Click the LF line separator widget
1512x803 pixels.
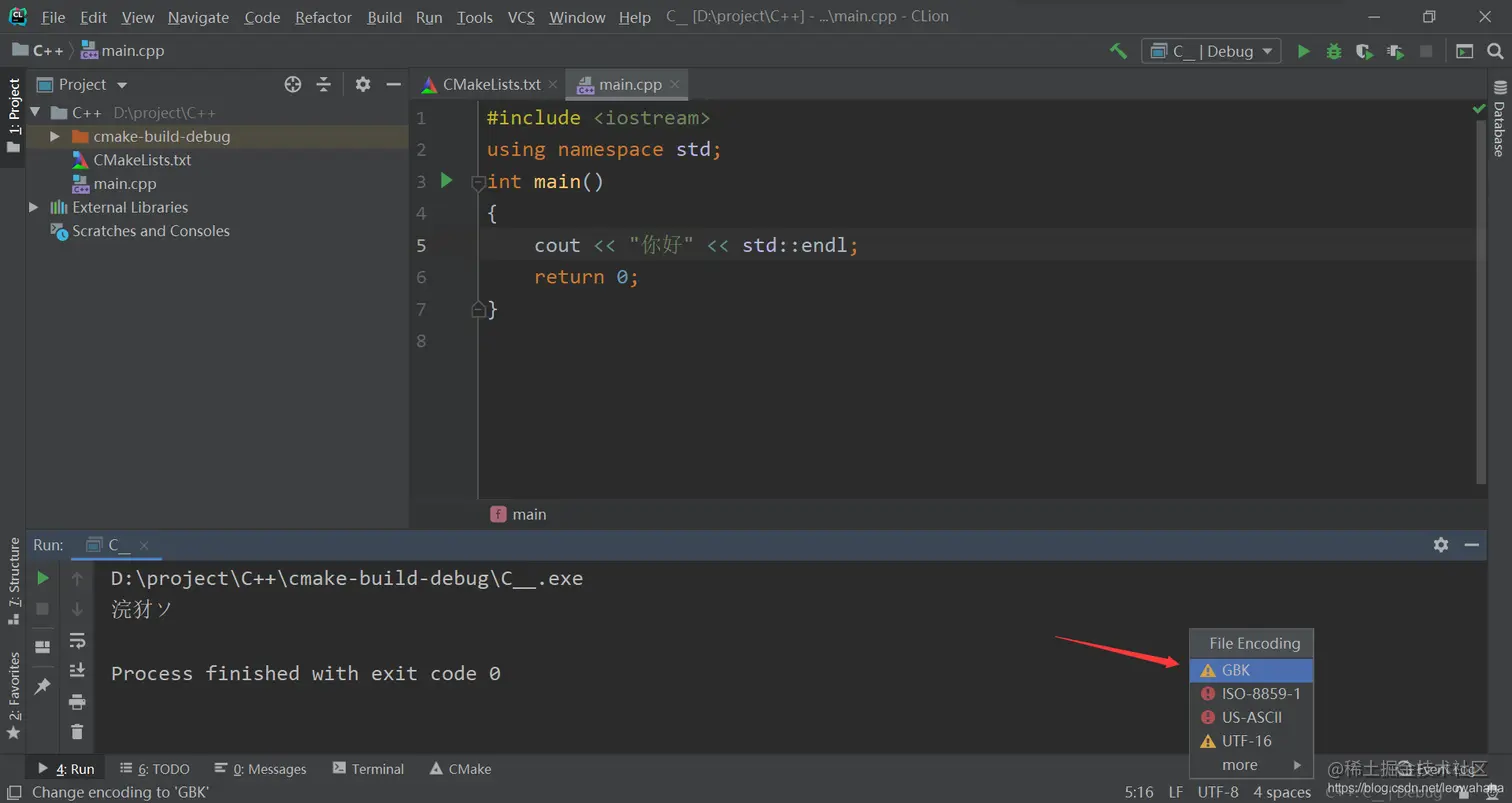click(x=1175, y=792)
